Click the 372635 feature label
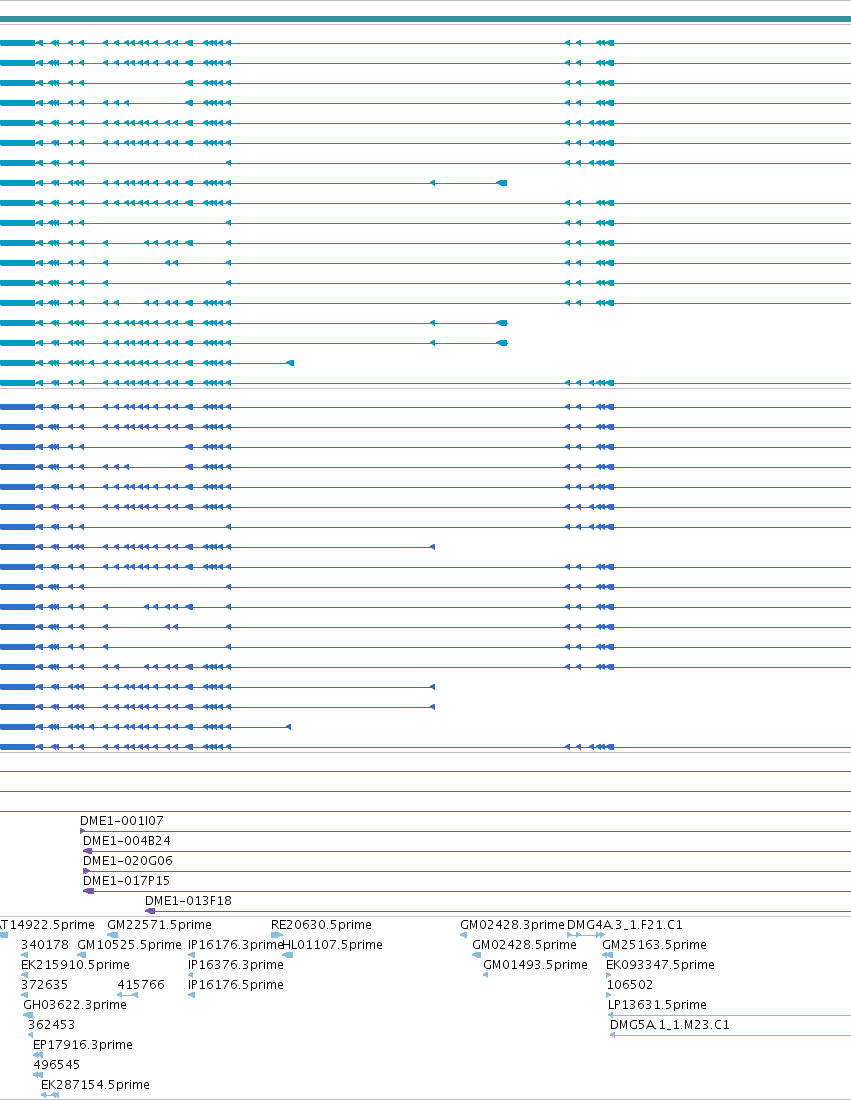This screenshot has width=851, height=1100. (x=45, y=985)
